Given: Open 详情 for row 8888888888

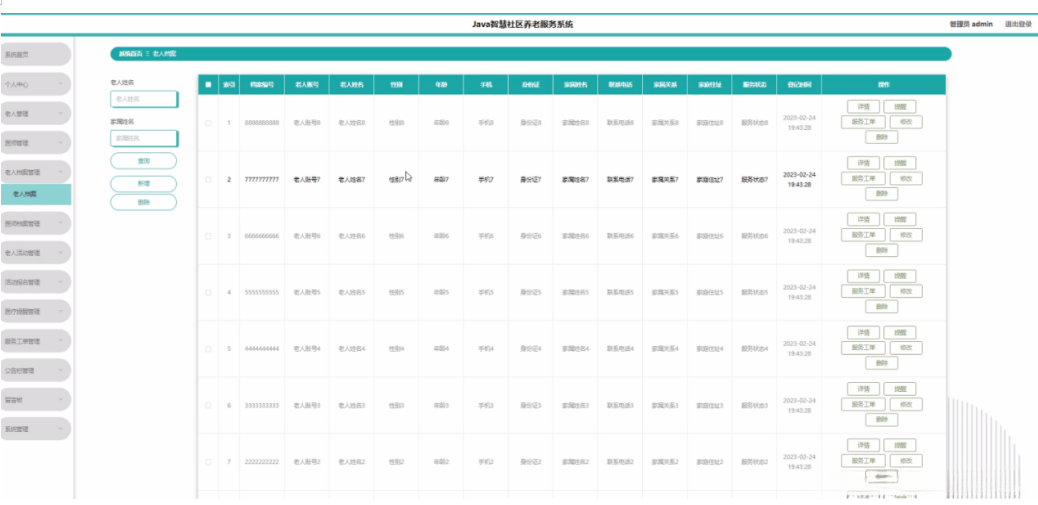Looking at the screenshot, I should point(863,107).
